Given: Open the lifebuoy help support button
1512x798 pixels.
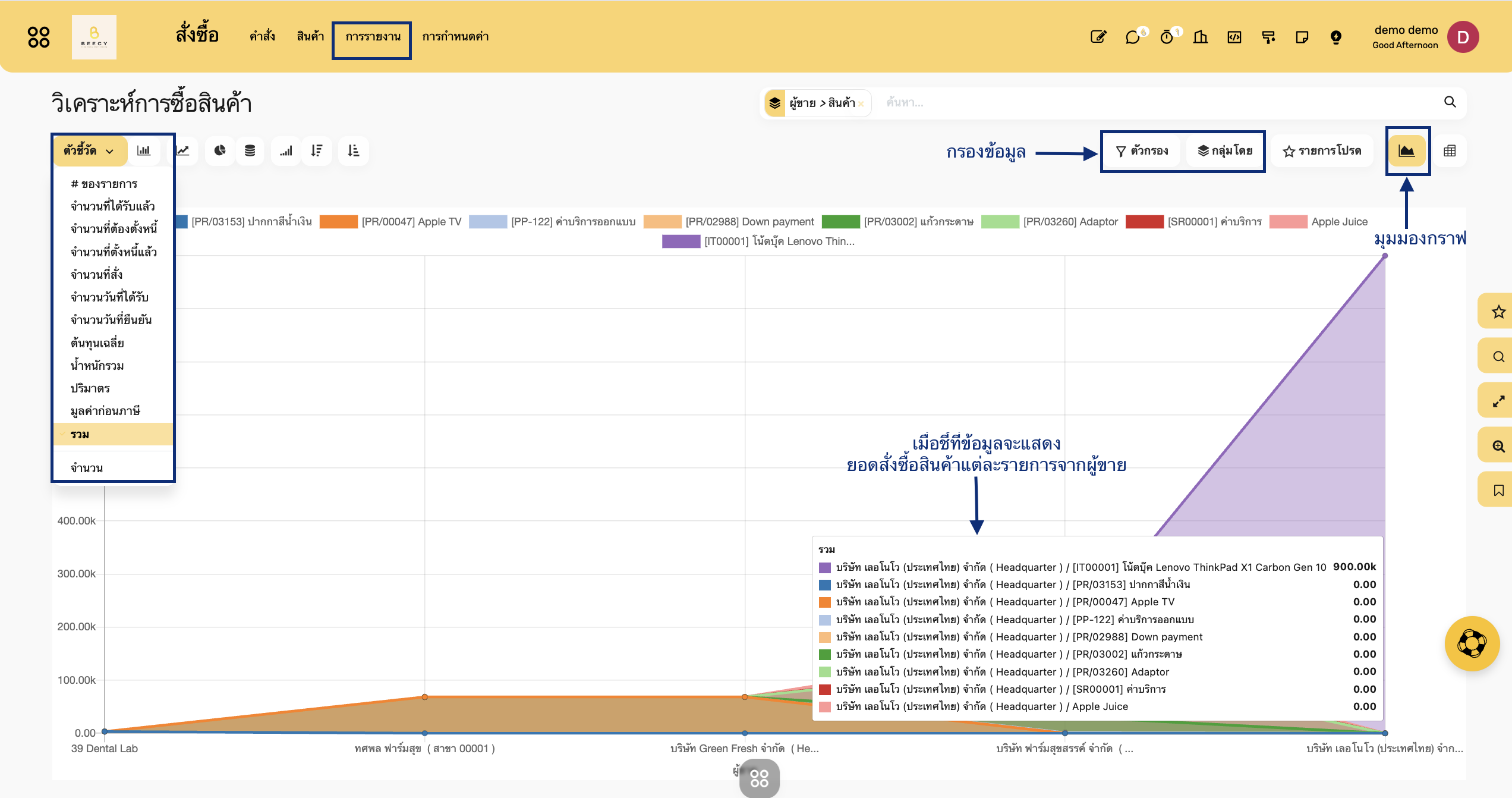Looking at the screenshot, I should (1472, 643).
